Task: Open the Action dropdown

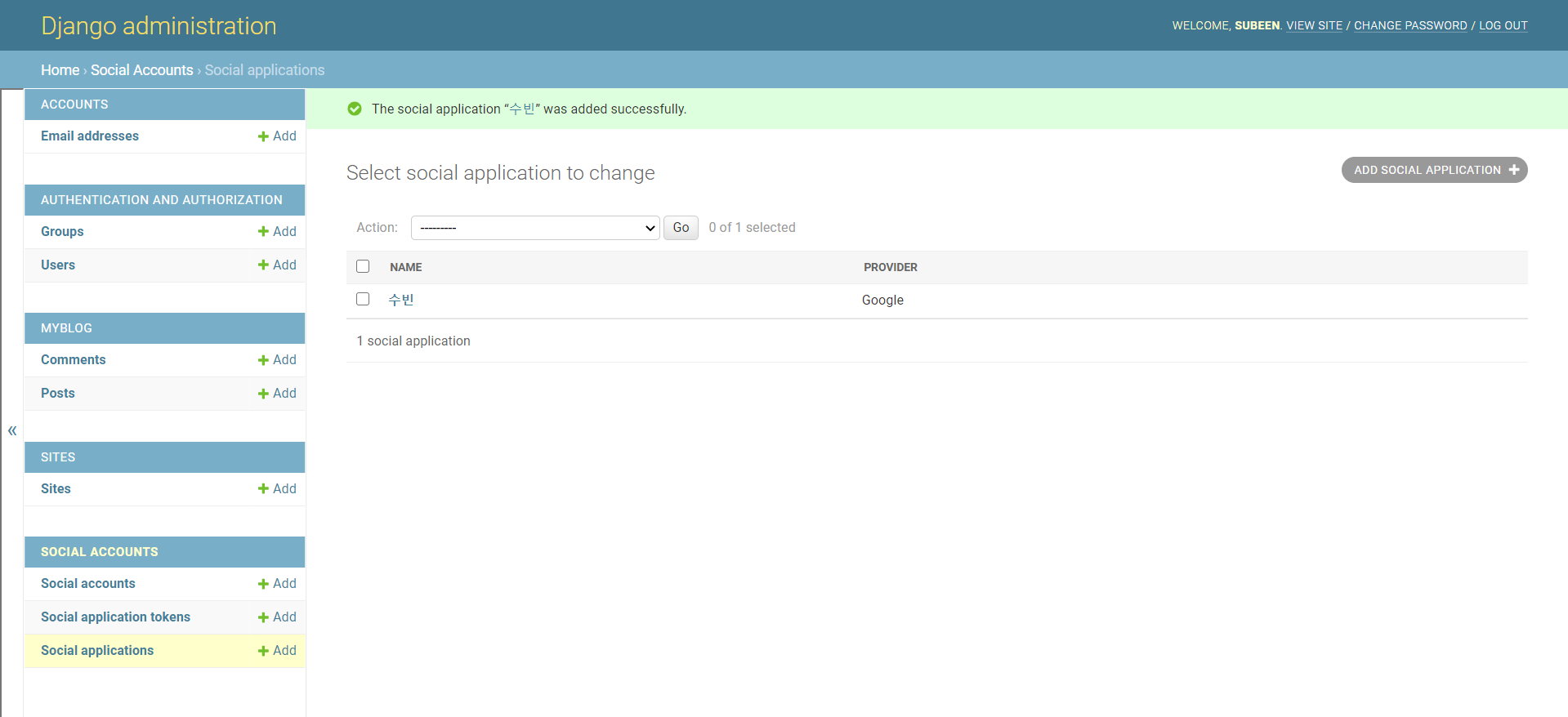Action: coord(535,228)
